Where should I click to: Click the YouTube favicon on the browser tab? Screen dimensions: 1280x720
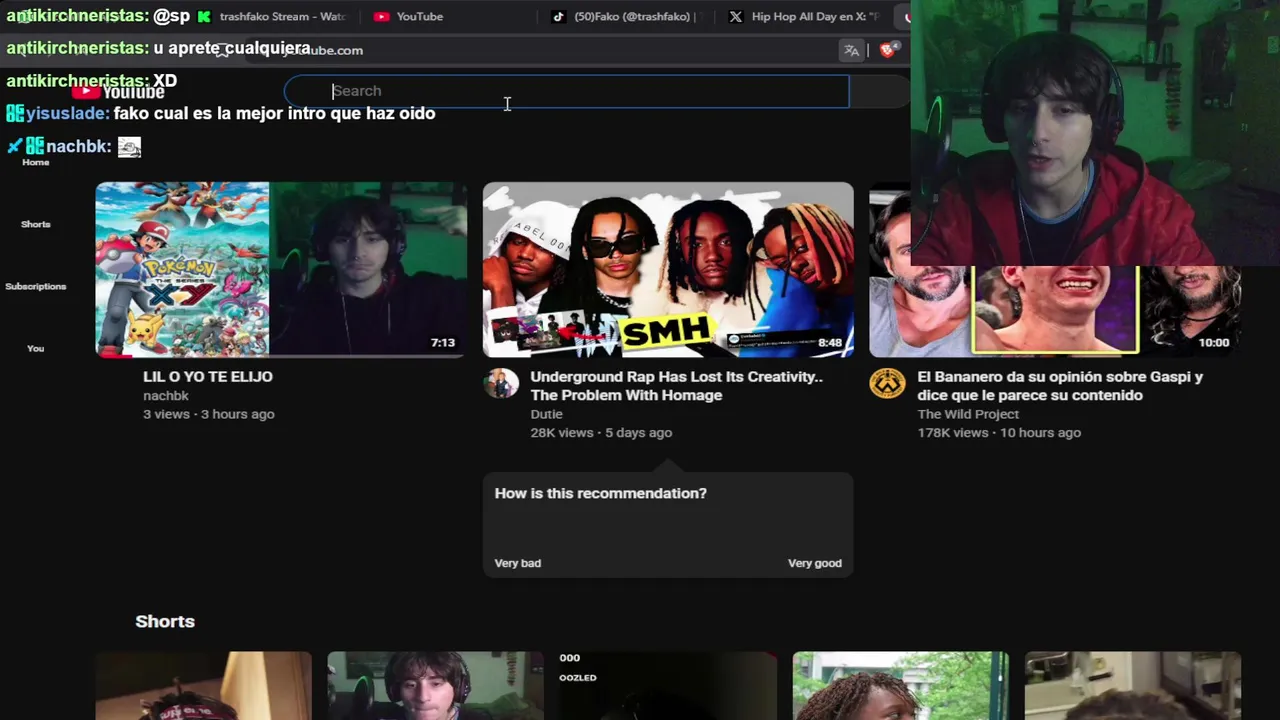click(x=381, y=17)
